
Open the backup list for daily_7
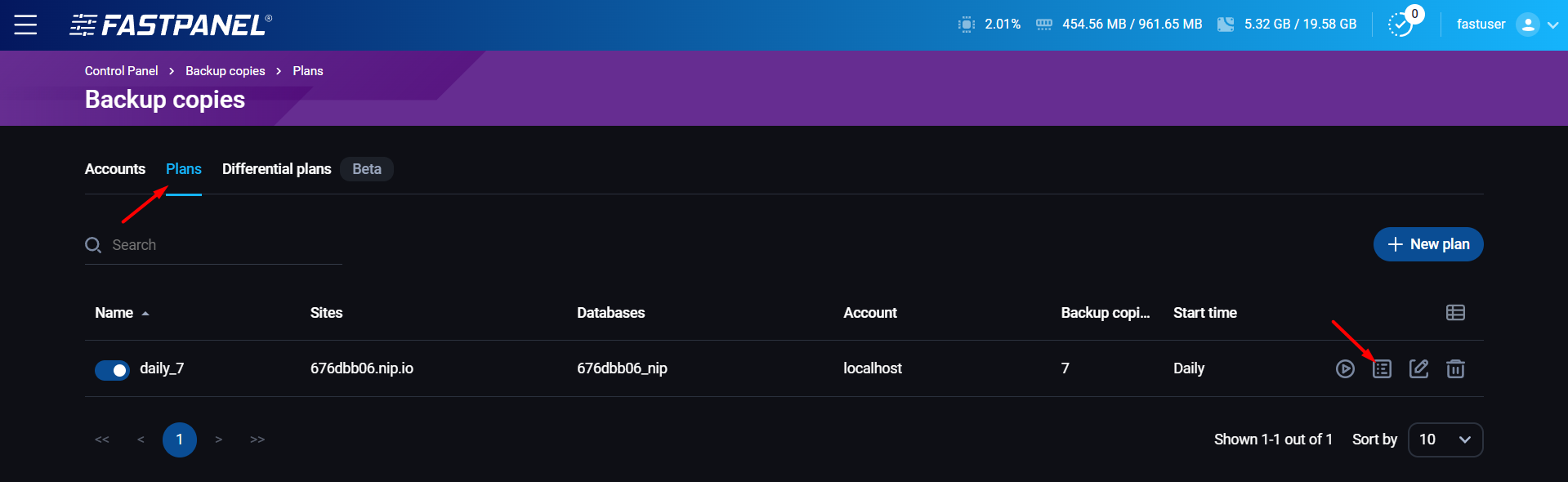coord(1382,369)
